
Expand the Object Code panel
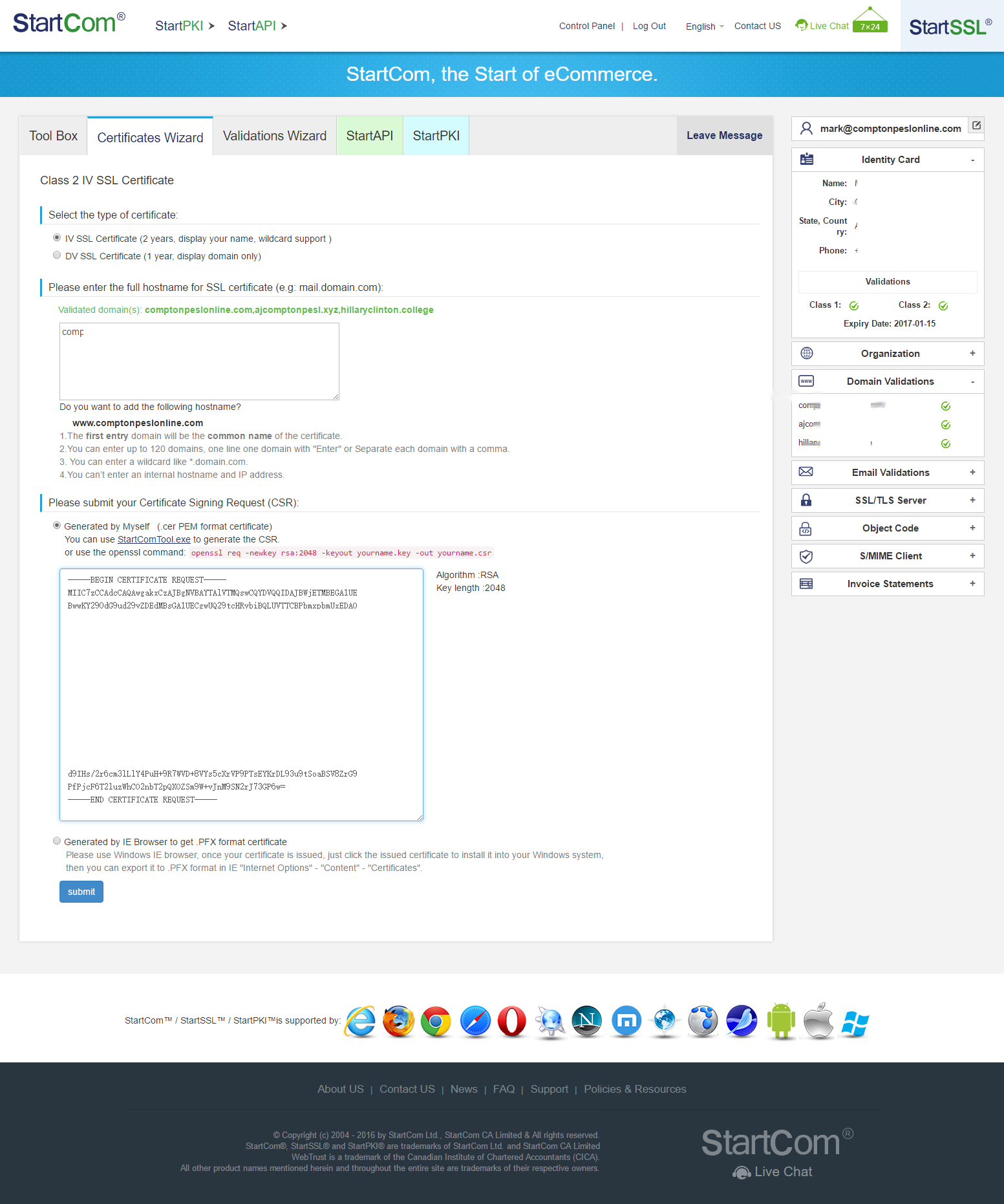[x=972, y=528]
